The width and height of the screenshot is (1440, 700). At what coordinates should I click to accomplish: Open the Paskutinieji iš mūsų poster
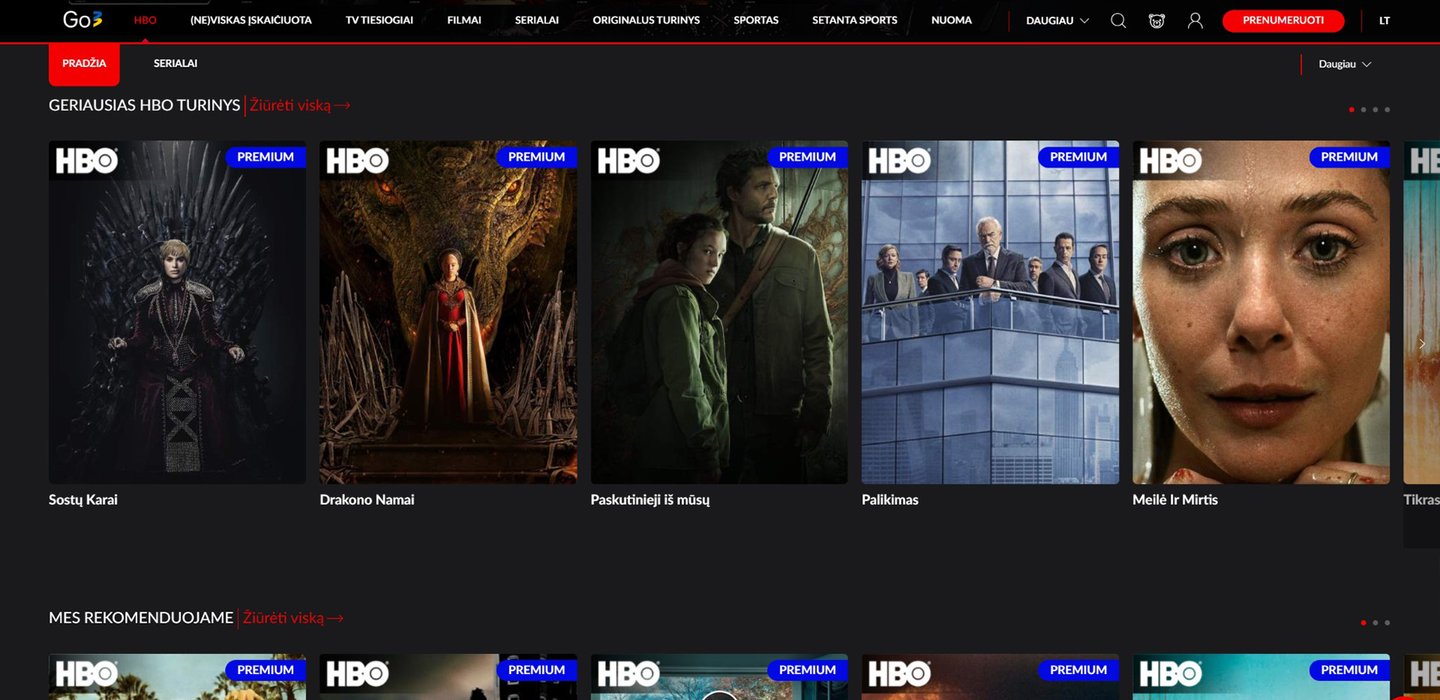pyautogui.click(x=719, y=312)
